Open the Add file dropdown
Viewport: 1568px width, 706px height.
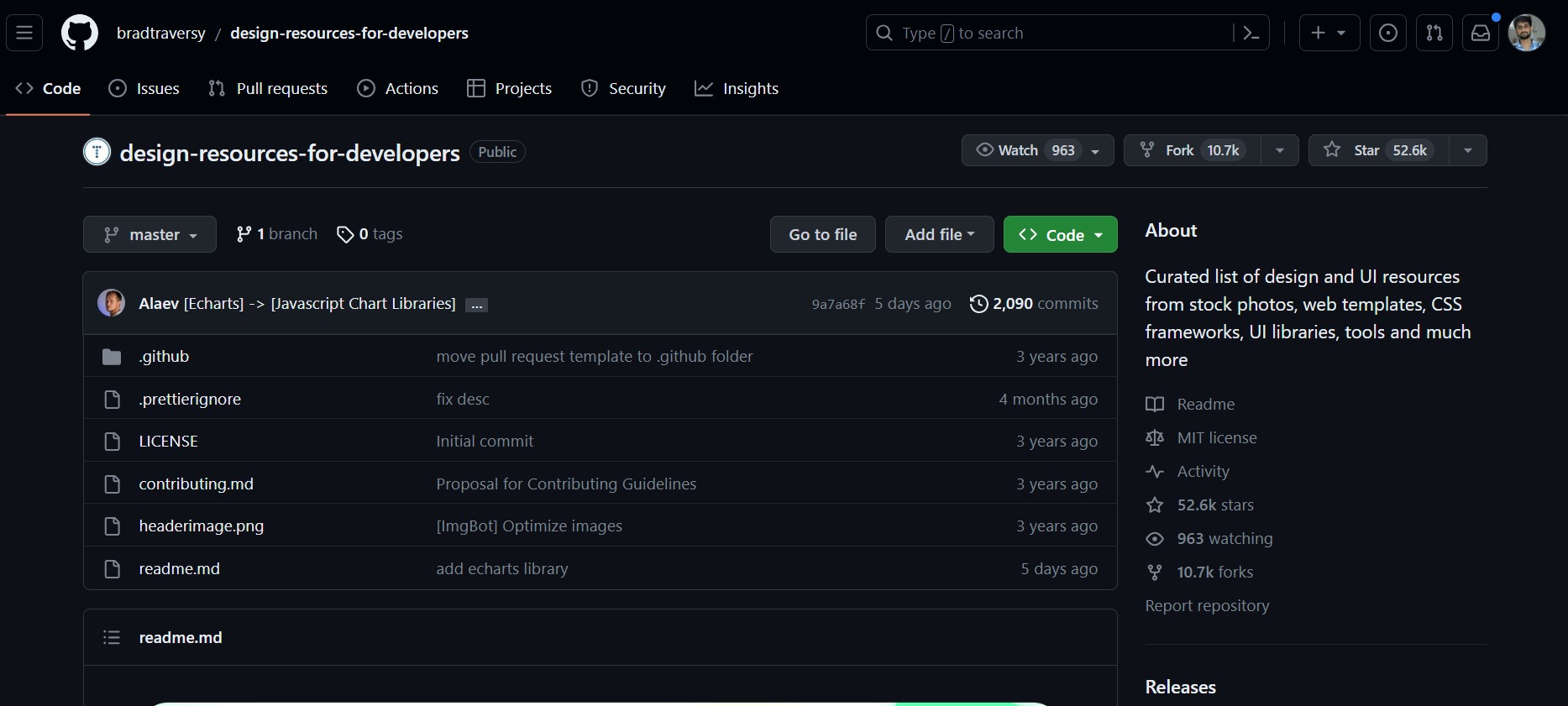940,234
